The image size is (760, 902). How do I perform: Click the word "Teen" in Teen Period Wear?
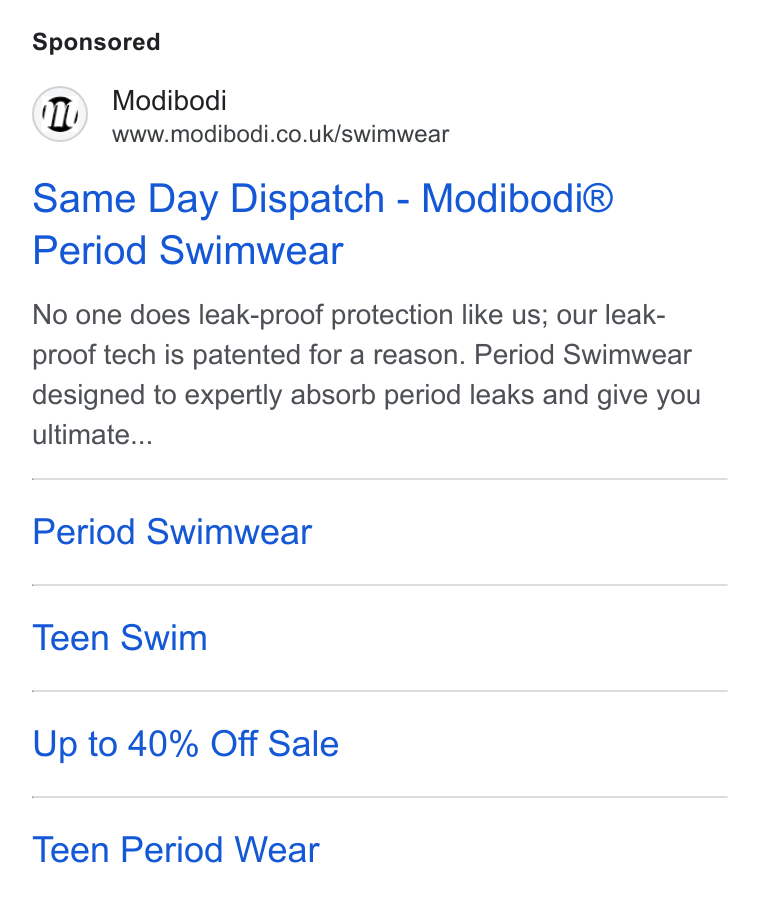71,850
